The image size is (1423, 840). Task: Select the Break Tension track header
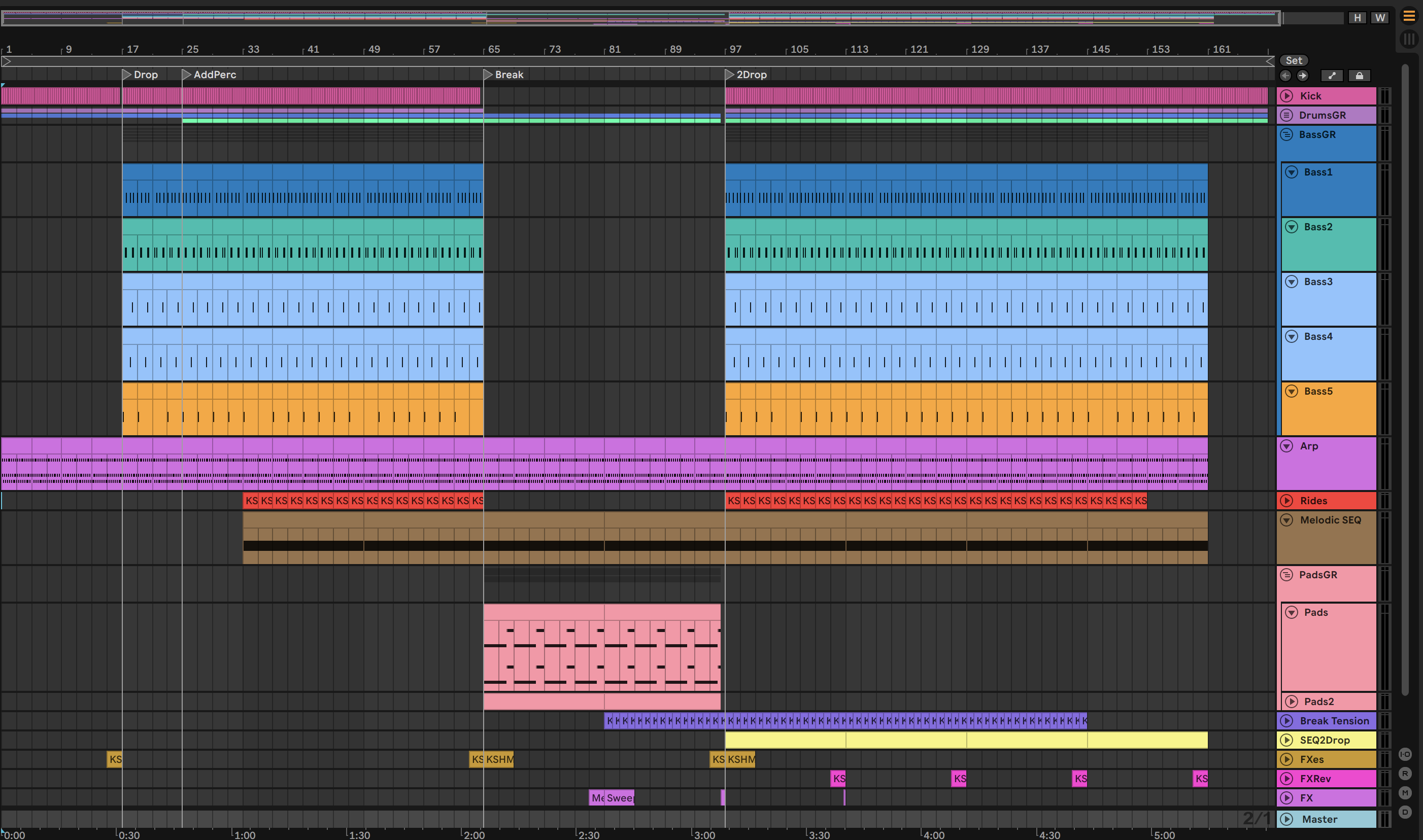tap(1334, 721)
